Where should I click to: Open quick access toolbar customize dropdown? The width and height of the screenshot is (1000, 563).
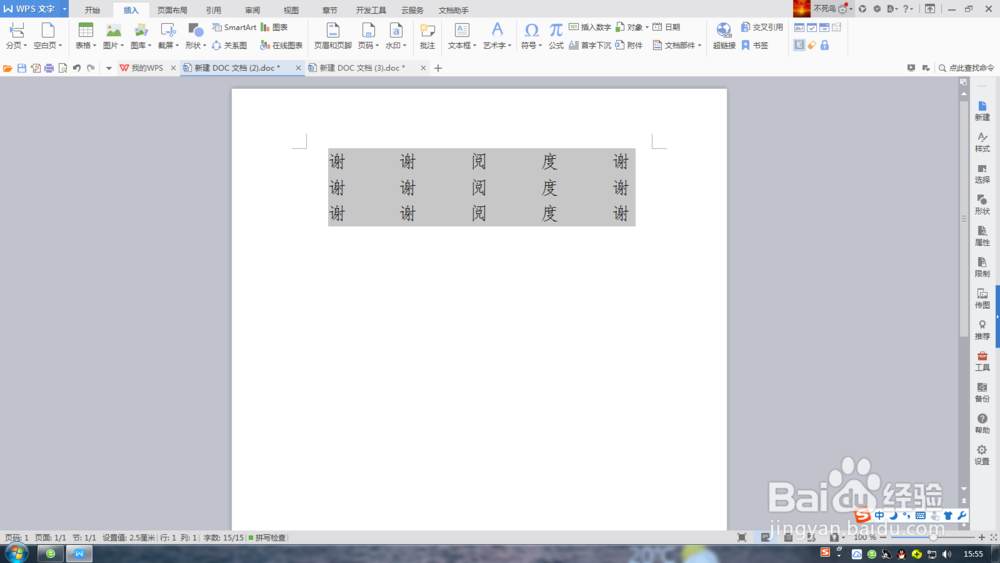click(x=108, y=68)
